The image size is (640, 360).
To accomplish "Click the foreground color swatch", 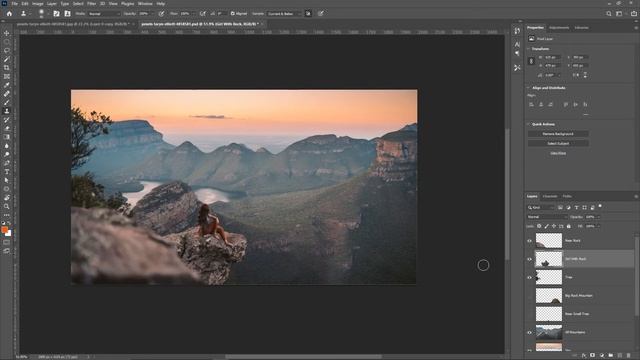I will pyautogui.click(x=4, y=230).
